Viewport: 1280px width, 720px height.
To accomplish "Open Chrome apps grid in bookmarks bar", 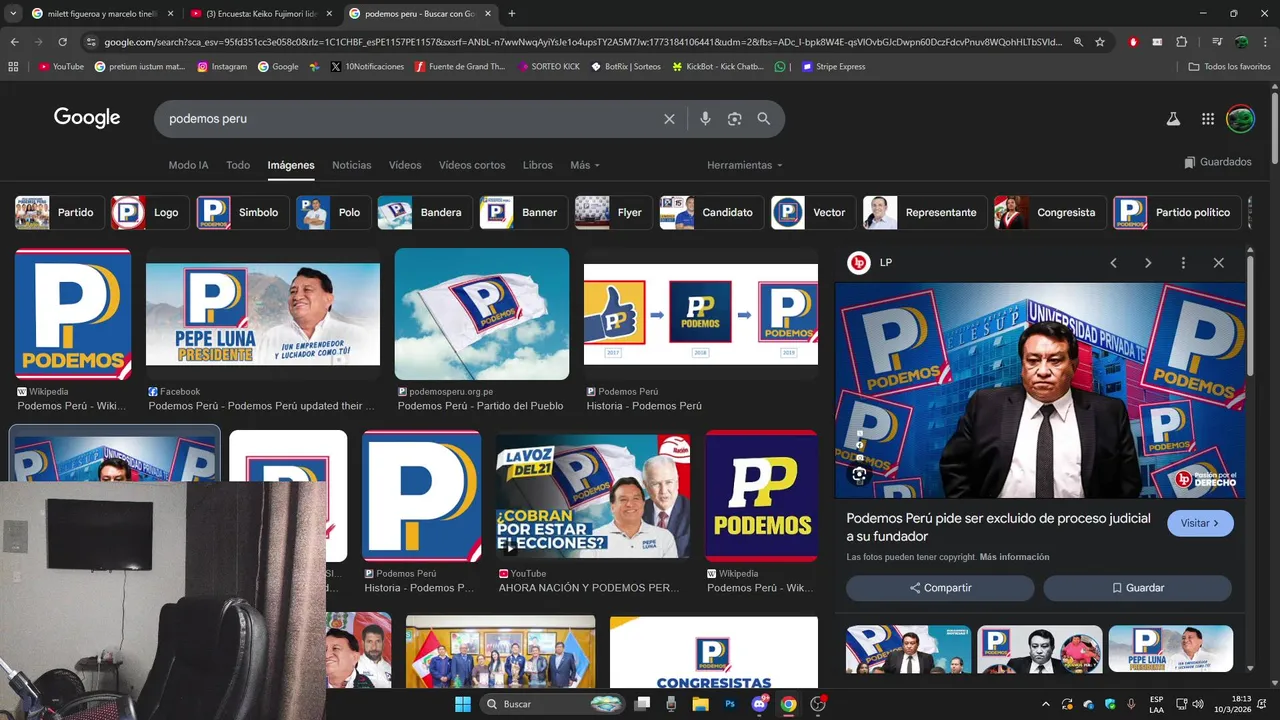I will click(x=13, y=67).
